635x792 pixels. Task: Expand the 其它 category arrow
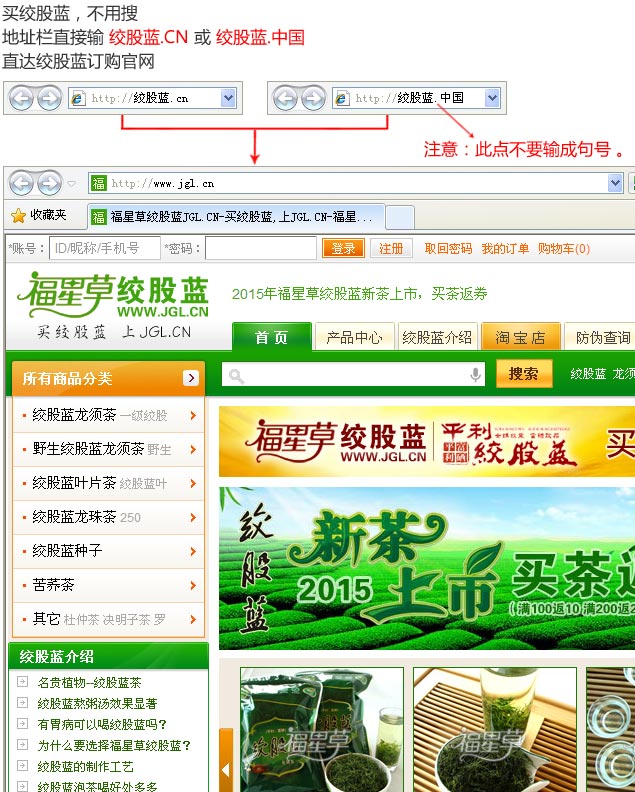pyautogui.click(x=193, y=619)
